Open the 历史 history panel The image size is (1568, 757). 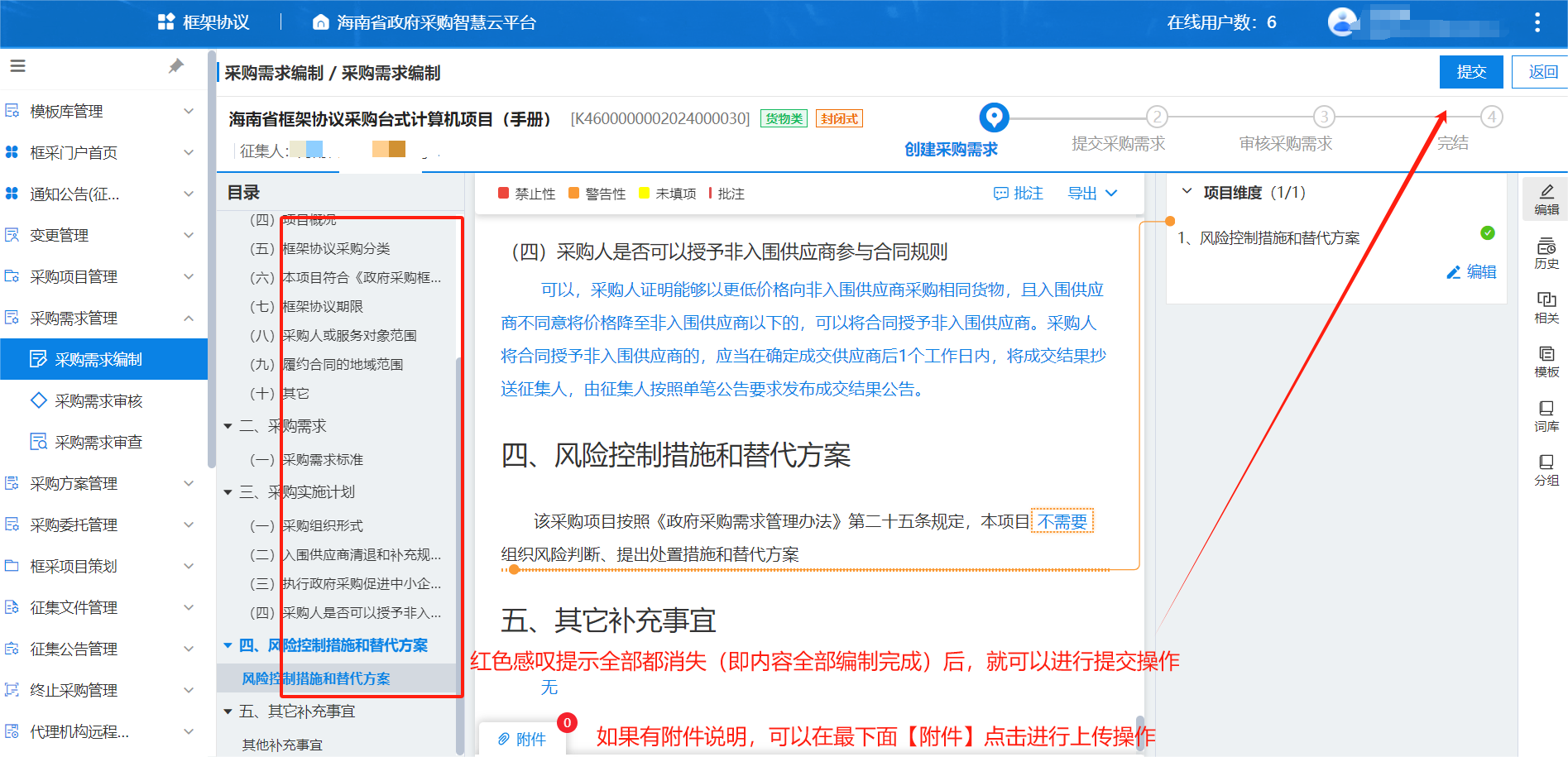click(x=1546, y=253)
